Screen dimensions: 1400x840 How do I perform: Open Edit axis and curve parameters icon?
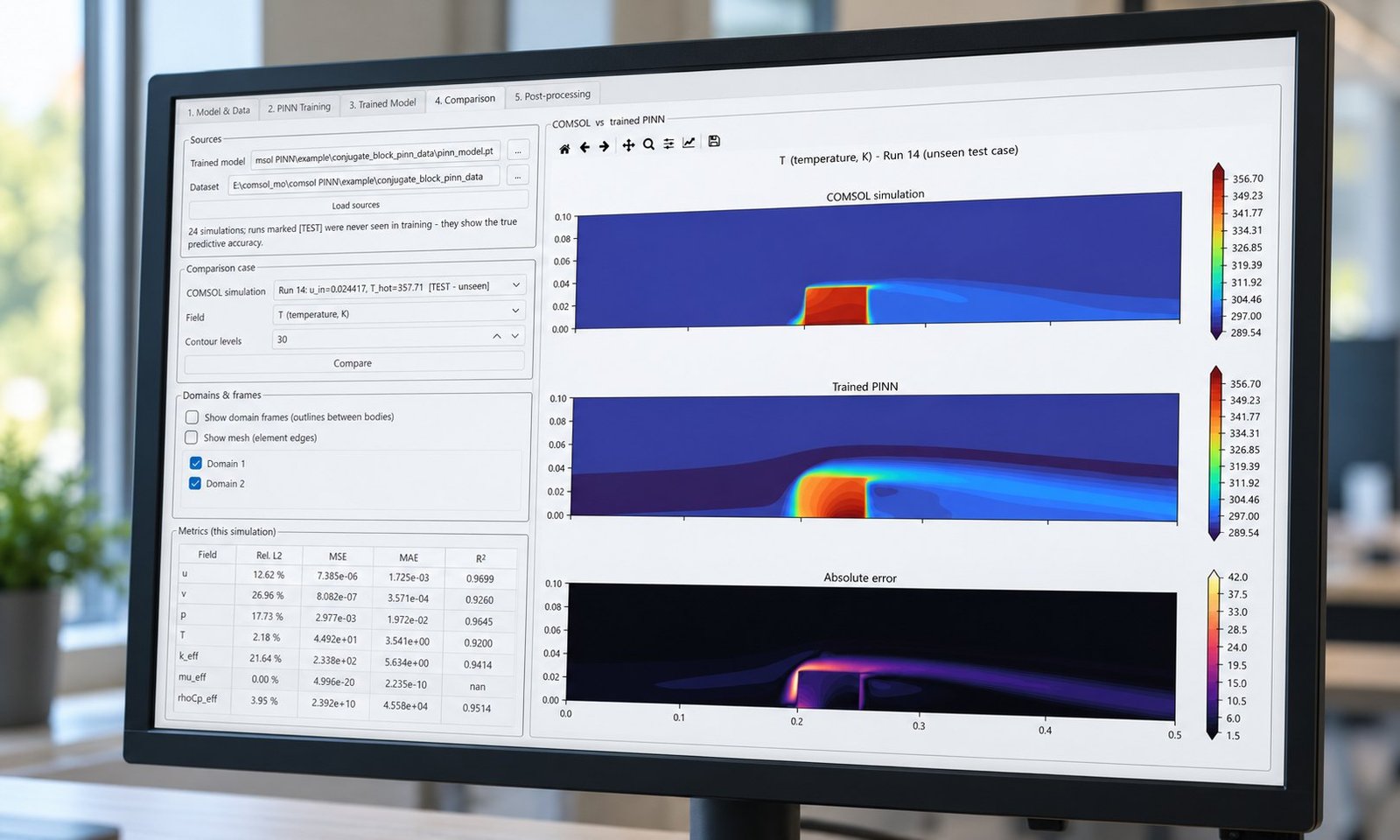[x=689, y=143]
